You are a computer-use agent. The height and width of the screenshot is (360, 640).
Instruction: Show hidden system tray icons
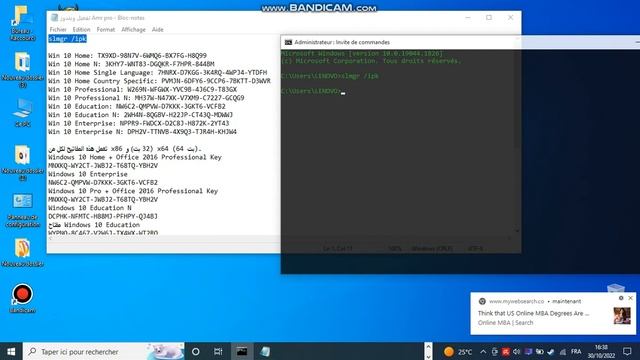coord(483,352)
